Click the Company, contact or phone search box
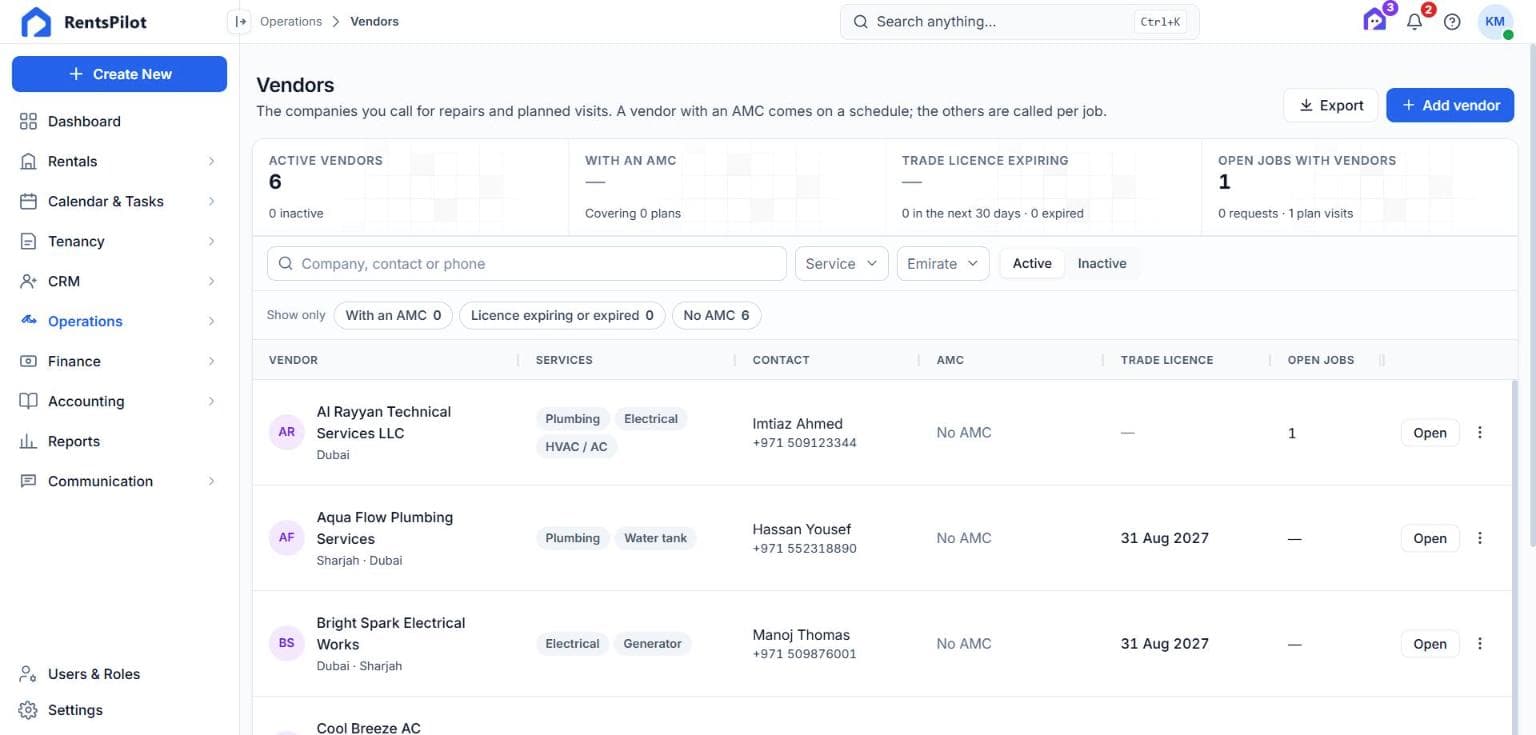 527,263
